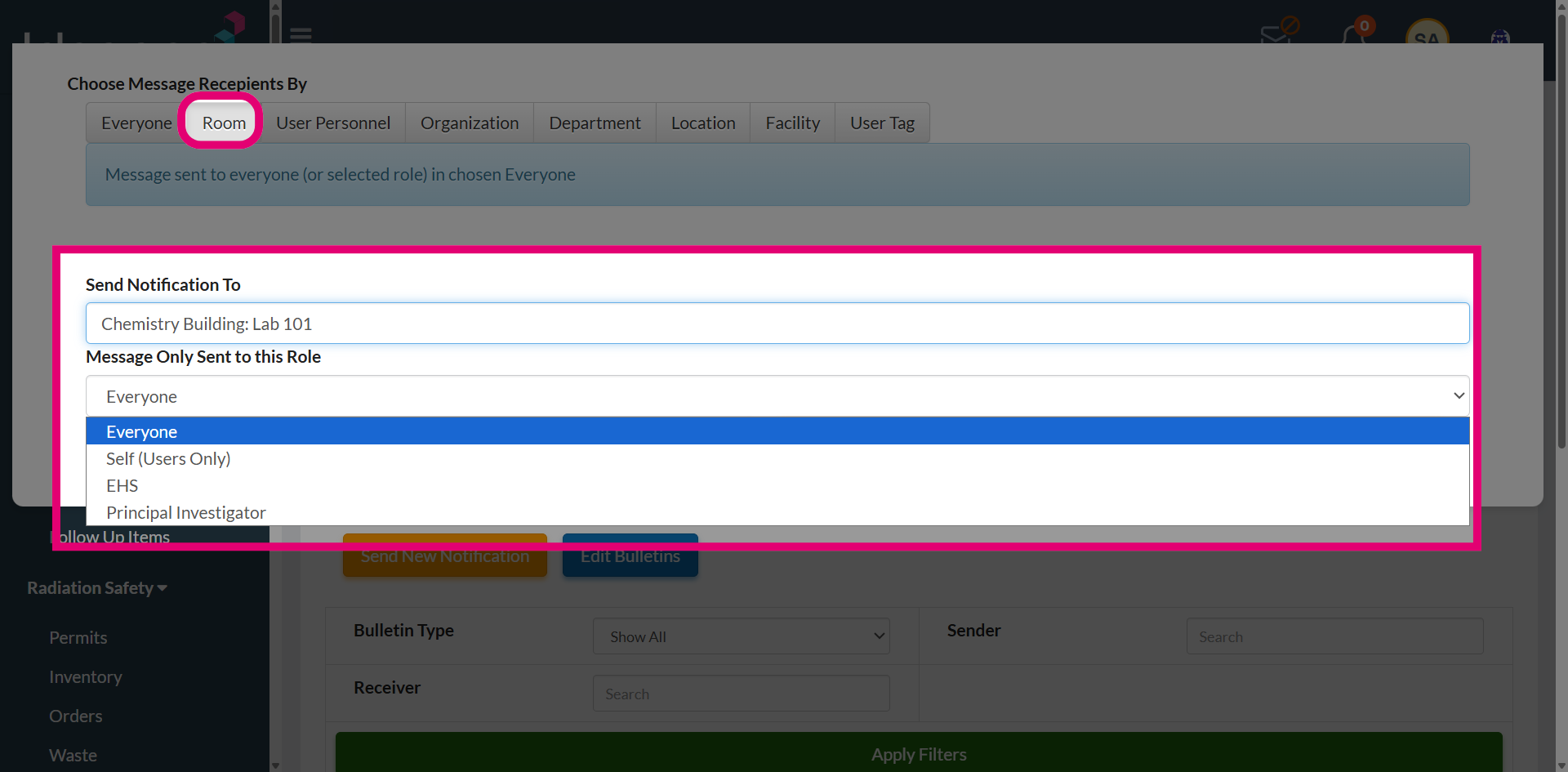Open the Bulletin Type Show All dropdown

(x=742, y=636)
